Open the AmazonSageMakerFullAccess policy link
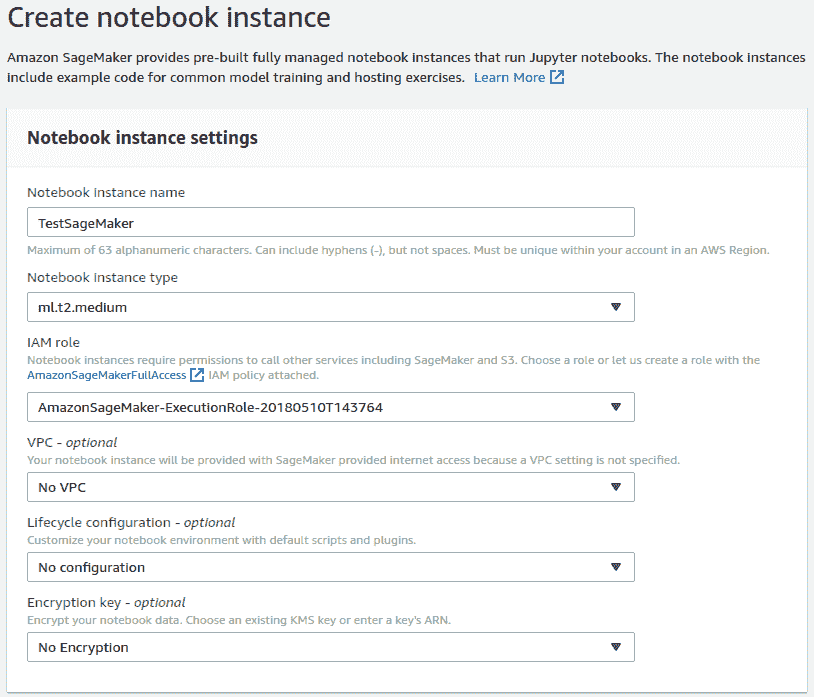This screenshot has width=814, height=697. (x=106, y=375)
